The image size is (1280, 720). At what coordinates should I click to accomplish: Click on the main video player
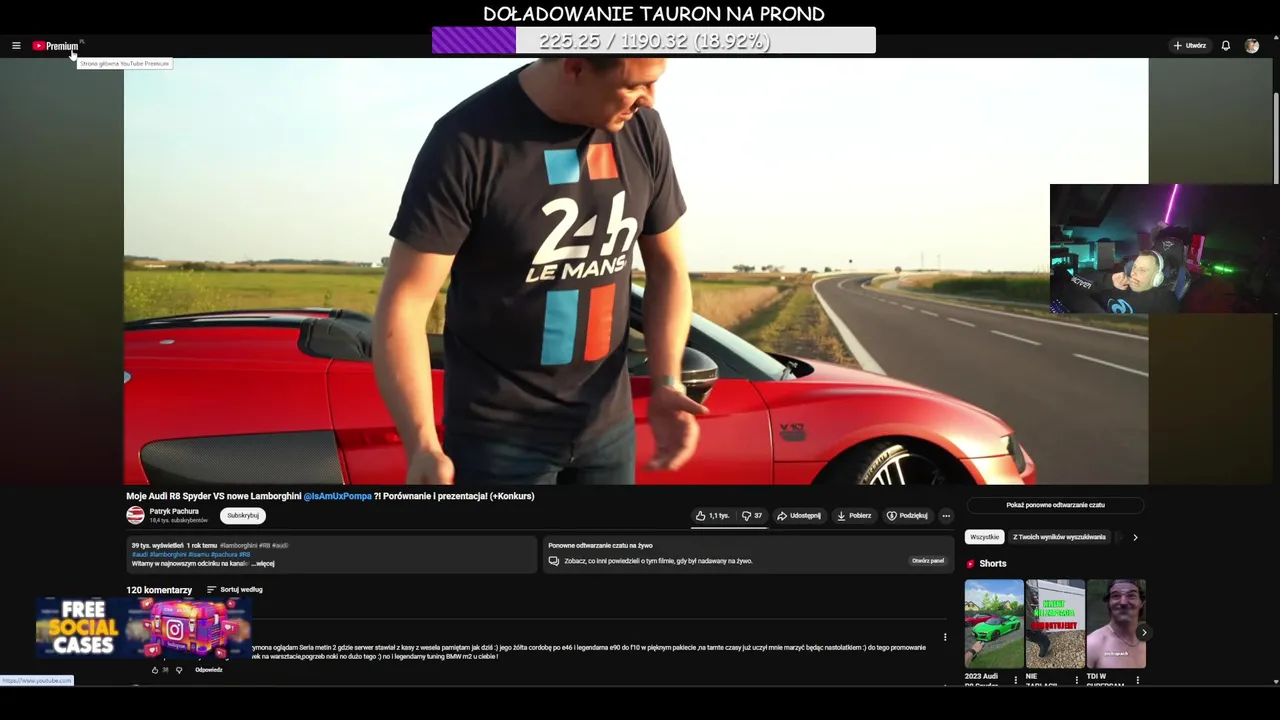[x=636, y=271]
